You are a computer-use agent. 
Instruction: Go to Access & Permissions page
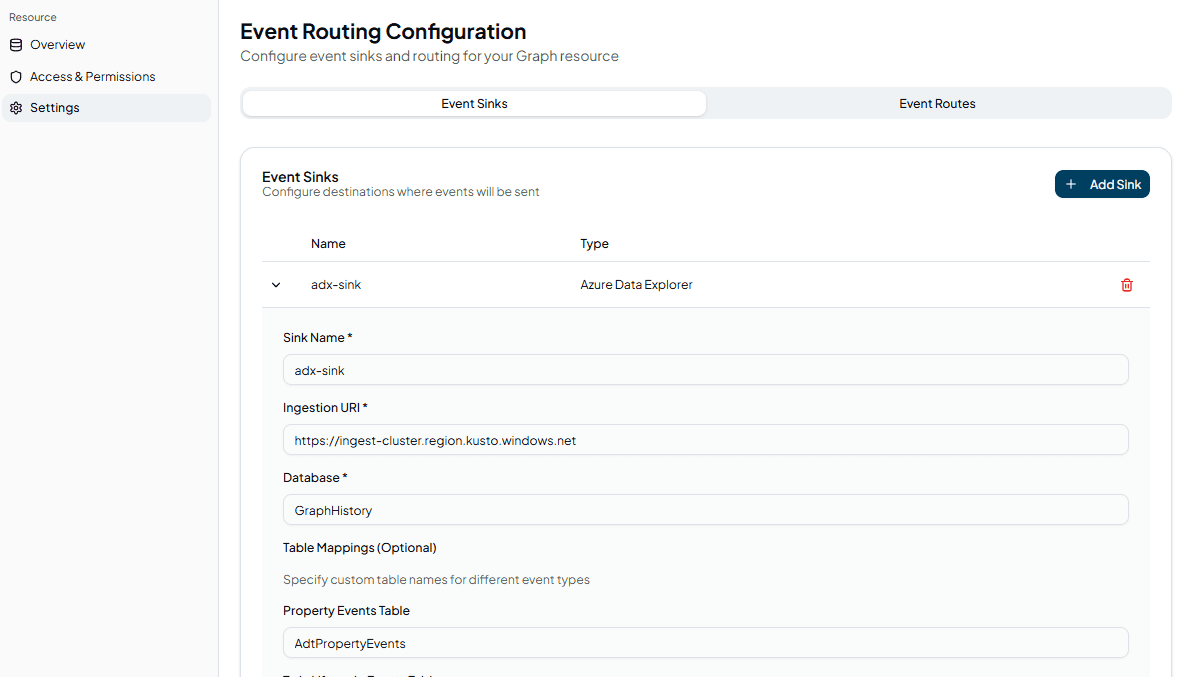pyautogui.click(x=92, y=77)
